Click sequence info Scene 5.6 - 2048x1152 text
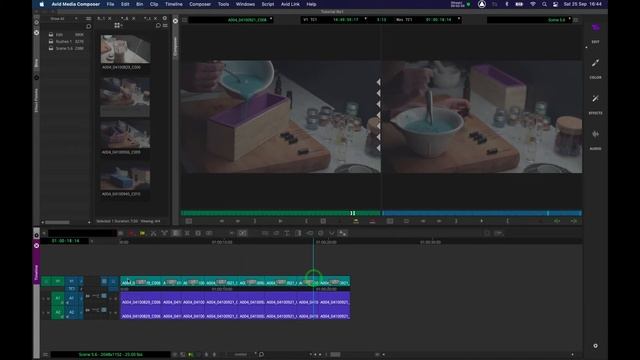 tap(110, 354)
